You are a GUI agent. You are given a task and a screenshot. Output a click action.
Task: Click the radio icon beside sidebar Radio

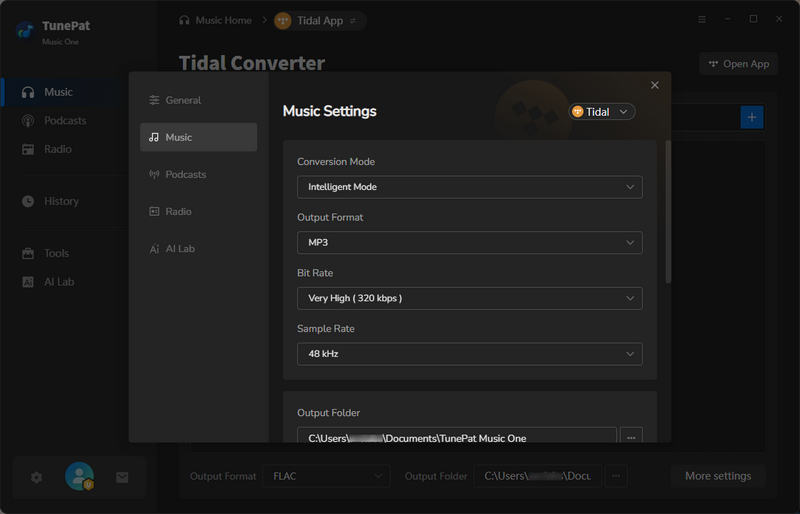[28, 149]
